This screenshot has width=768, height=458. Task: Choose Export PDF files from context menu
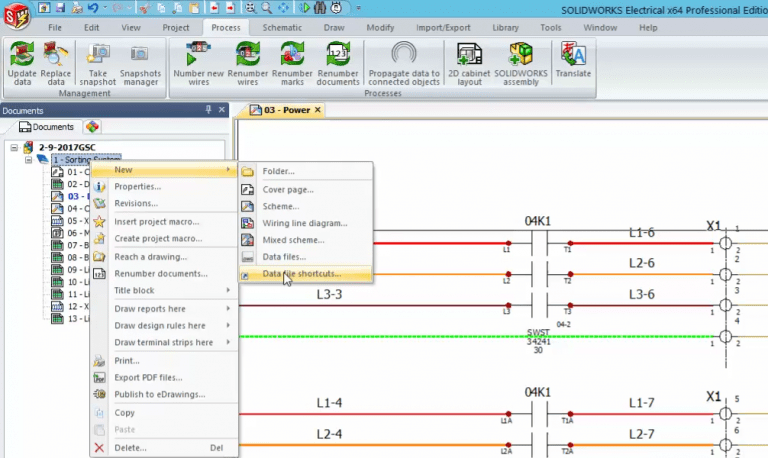[x=148, y=377]
